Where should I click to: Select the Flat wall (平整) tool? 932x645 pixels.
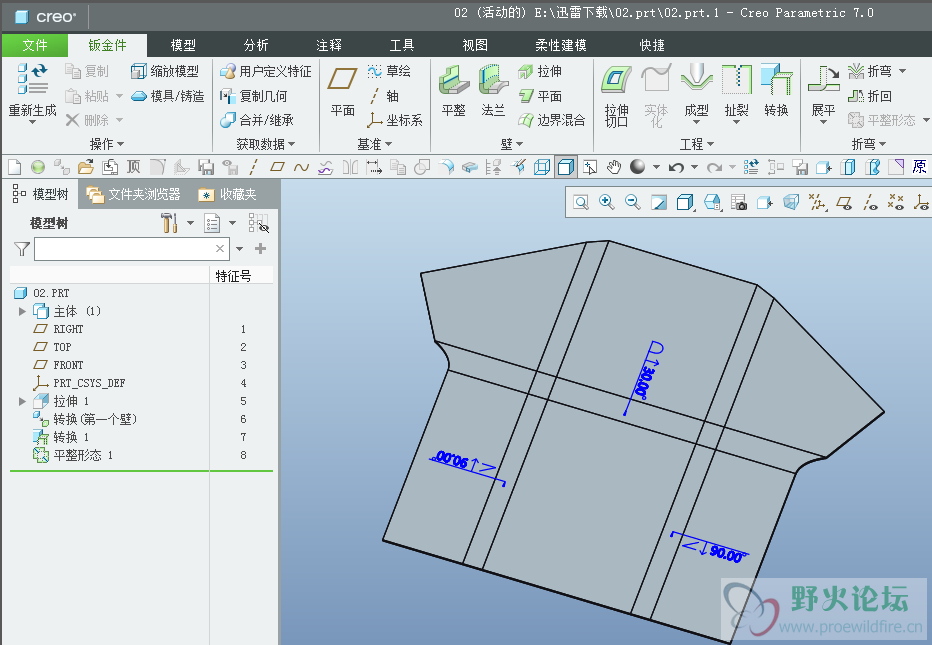click(x=453, y=81)
